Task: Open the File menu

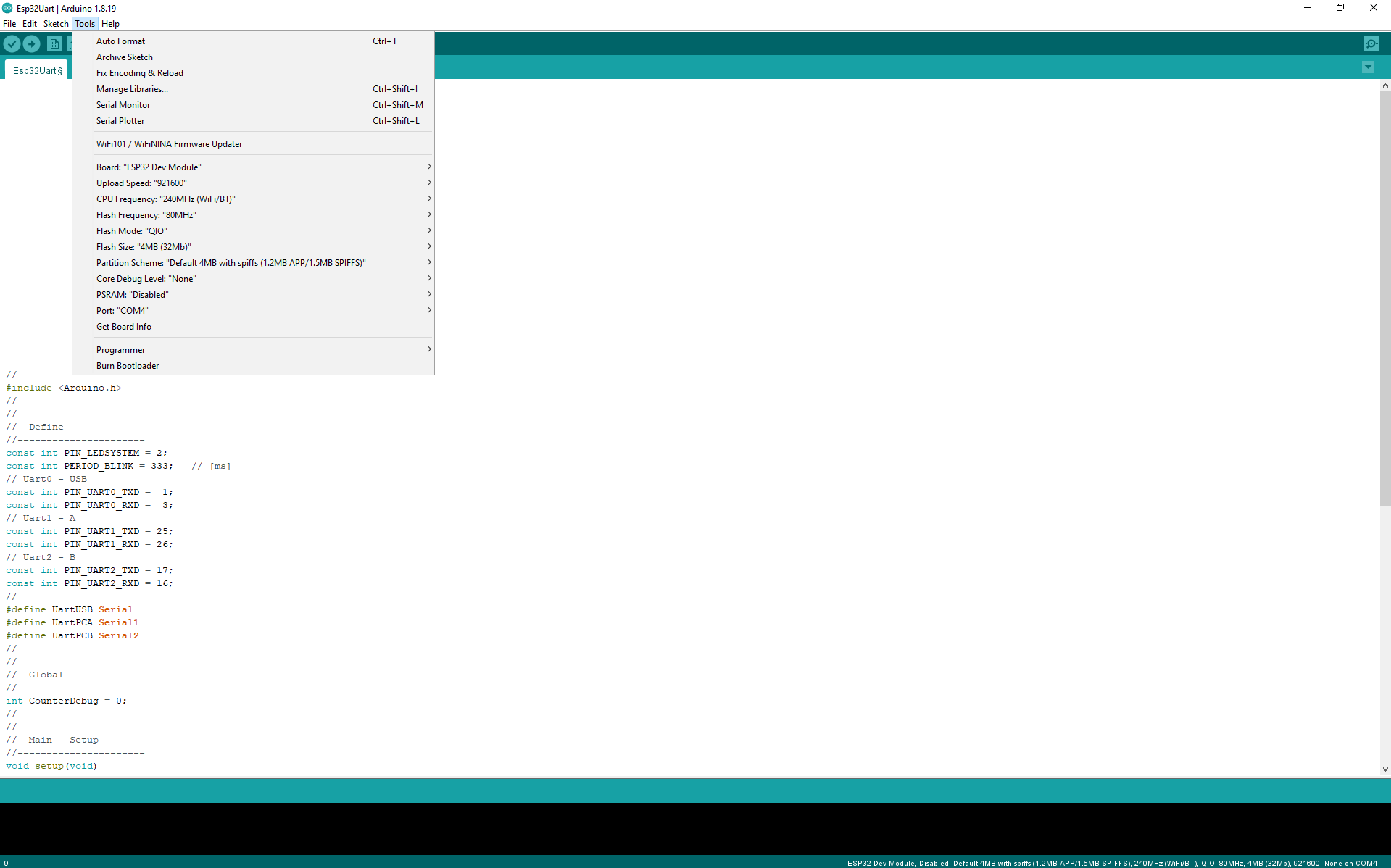Action: (9, 24)
